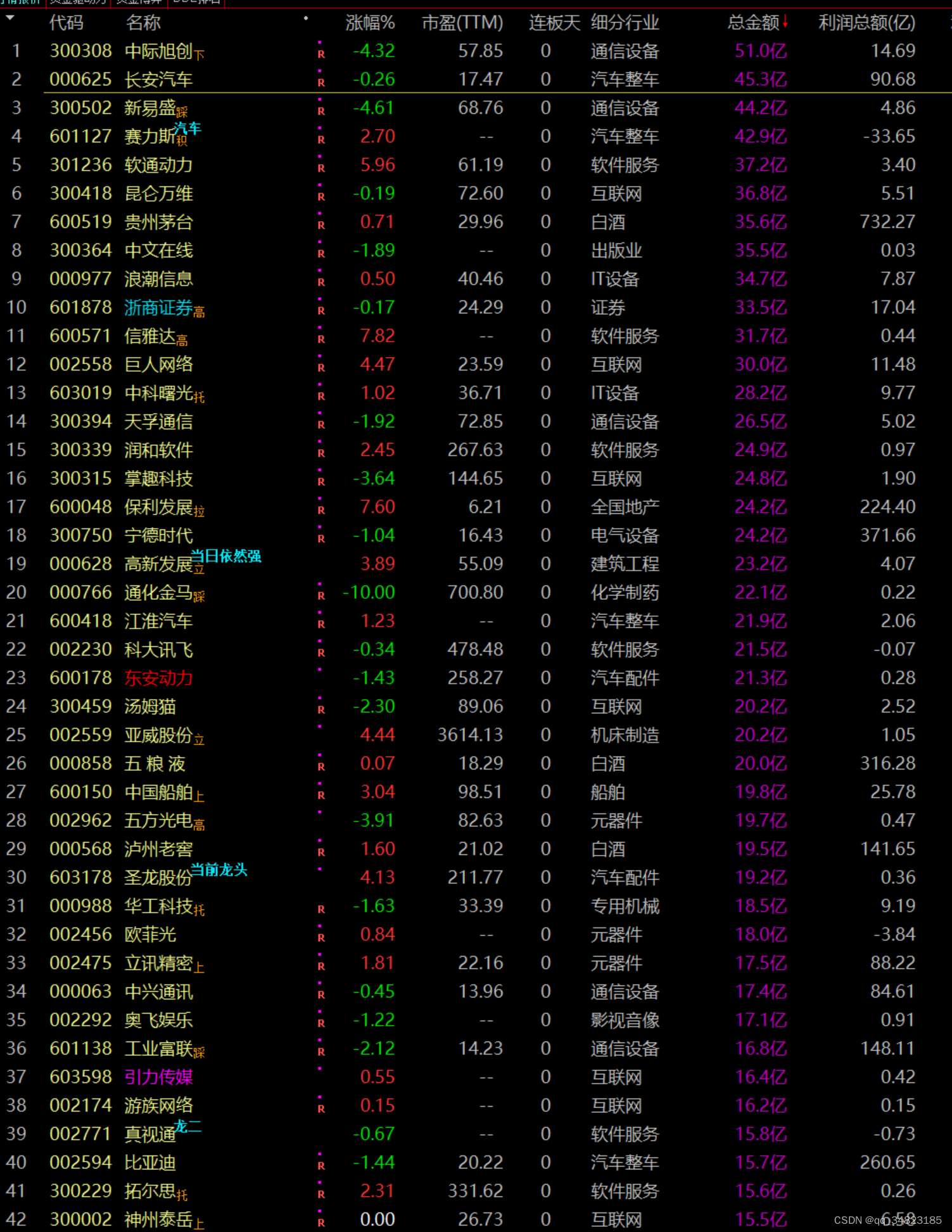952x1232 pixels.
Task: Click the 当前龙头 note on 圣龙股份
Action: point(219,870)
